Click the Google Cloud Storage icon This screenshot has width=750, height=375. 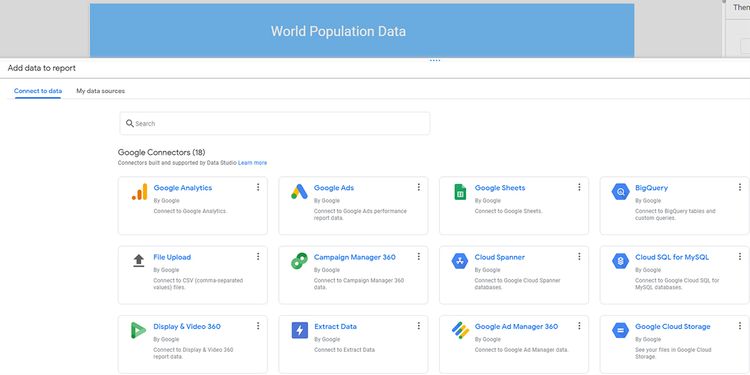point(620,331)
